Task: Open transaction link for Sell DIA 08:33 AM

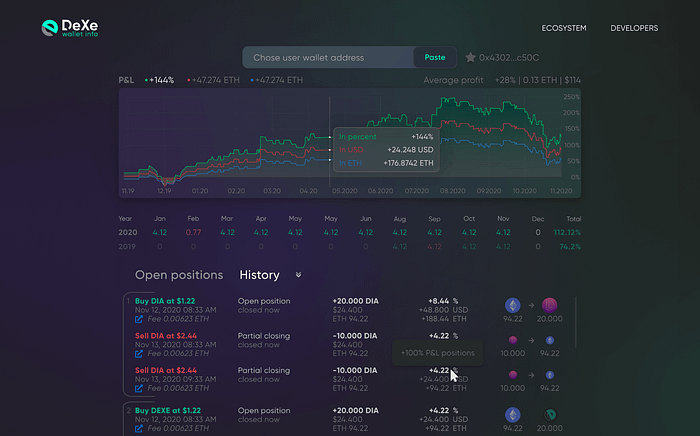Action: [x=139, y=354]
